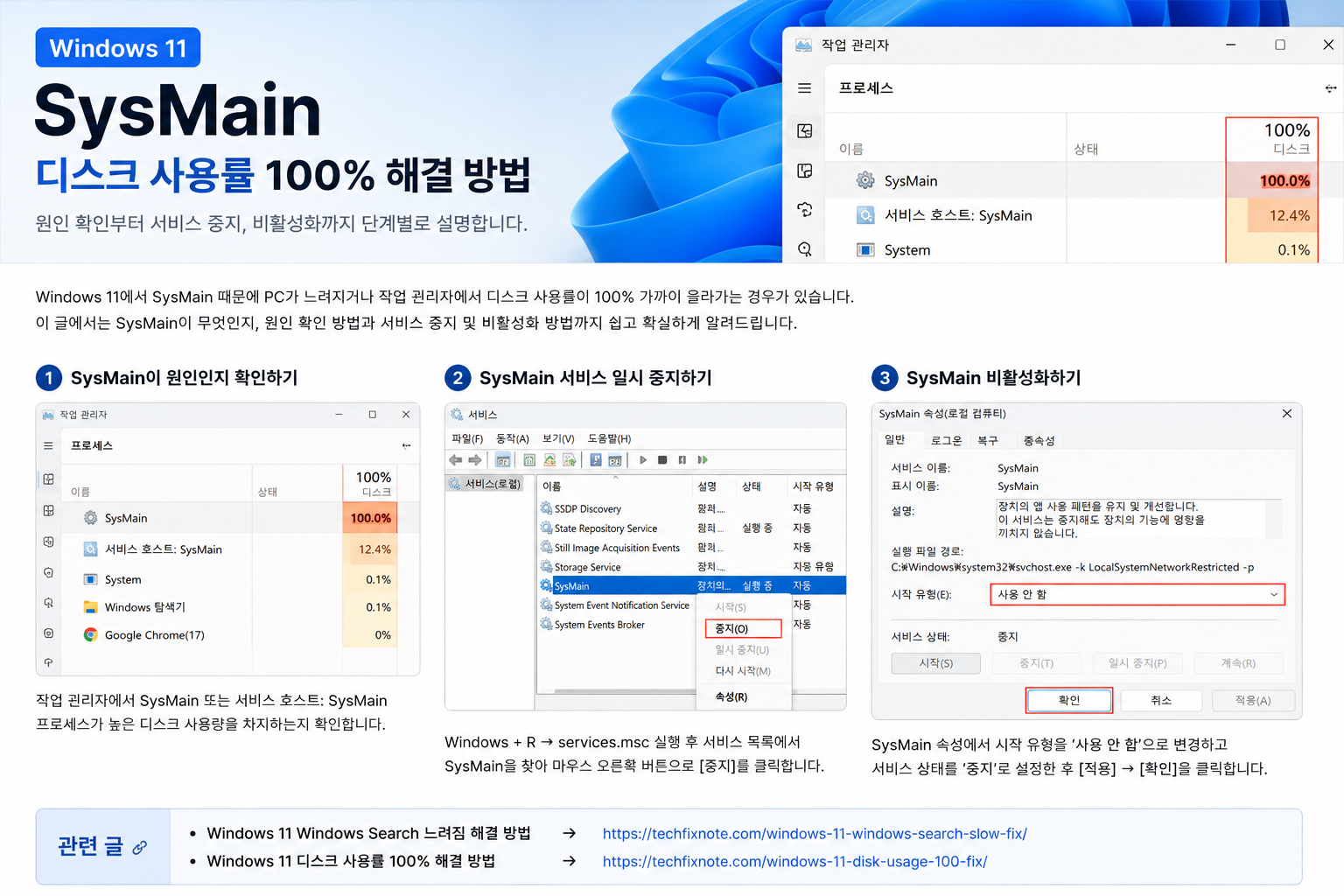1344x896 pixels.
Task: Open 보기(V) menu in Services window
Action: [x=558, y=438]
